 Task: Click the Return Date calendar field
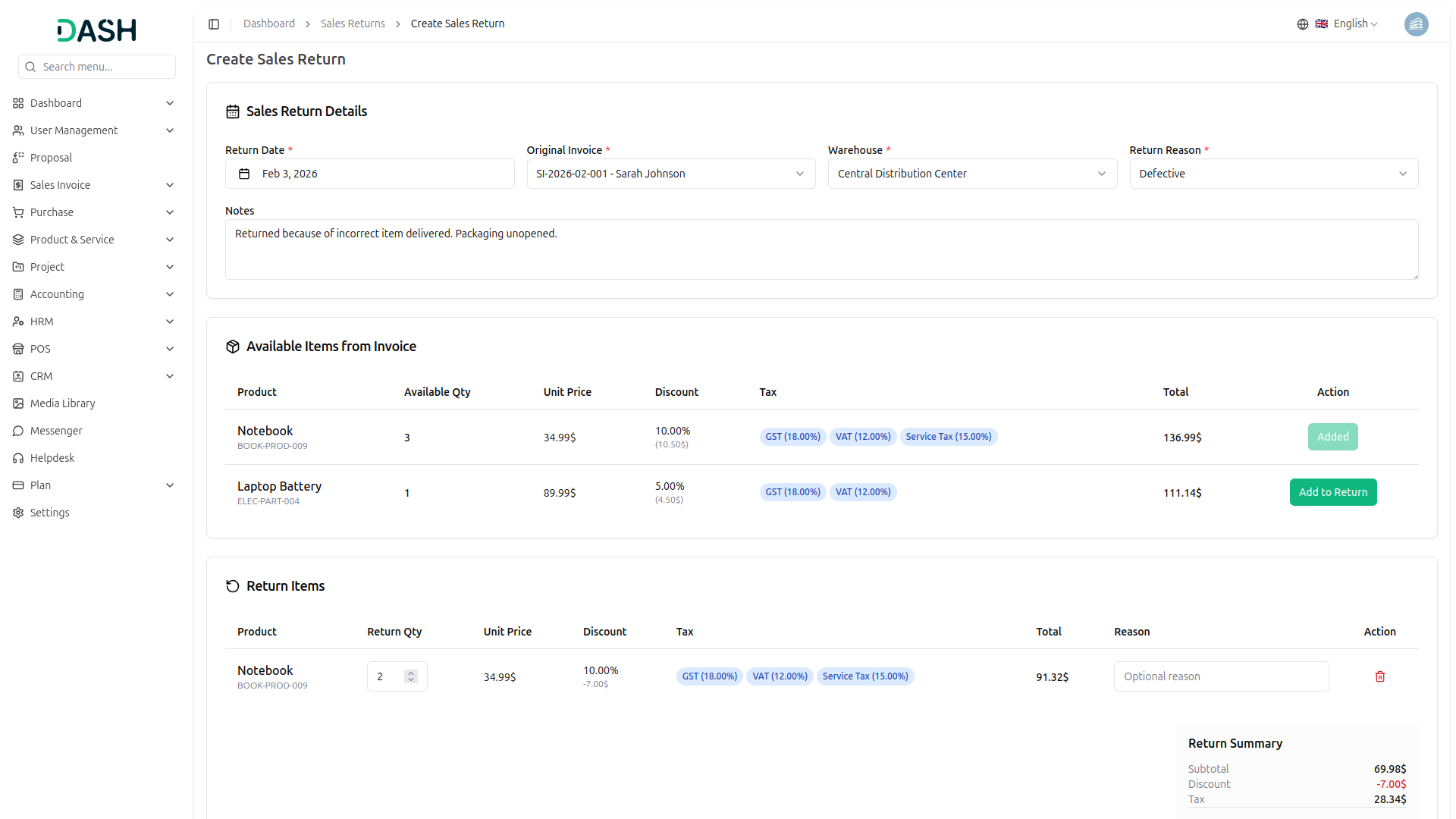click(x=369, y=174)
